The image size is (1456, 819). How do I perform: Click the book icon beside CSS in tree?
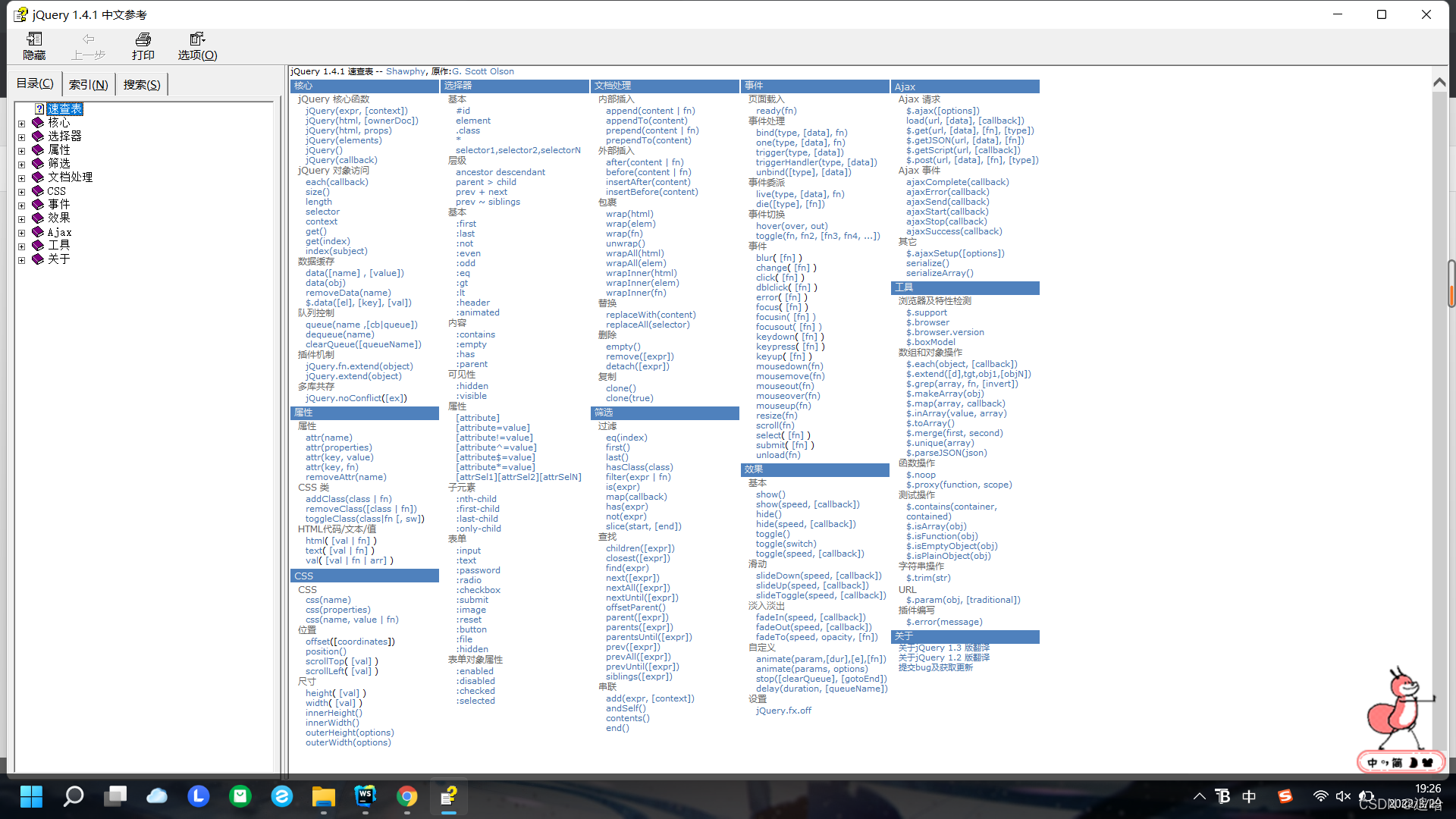(38, 191)
